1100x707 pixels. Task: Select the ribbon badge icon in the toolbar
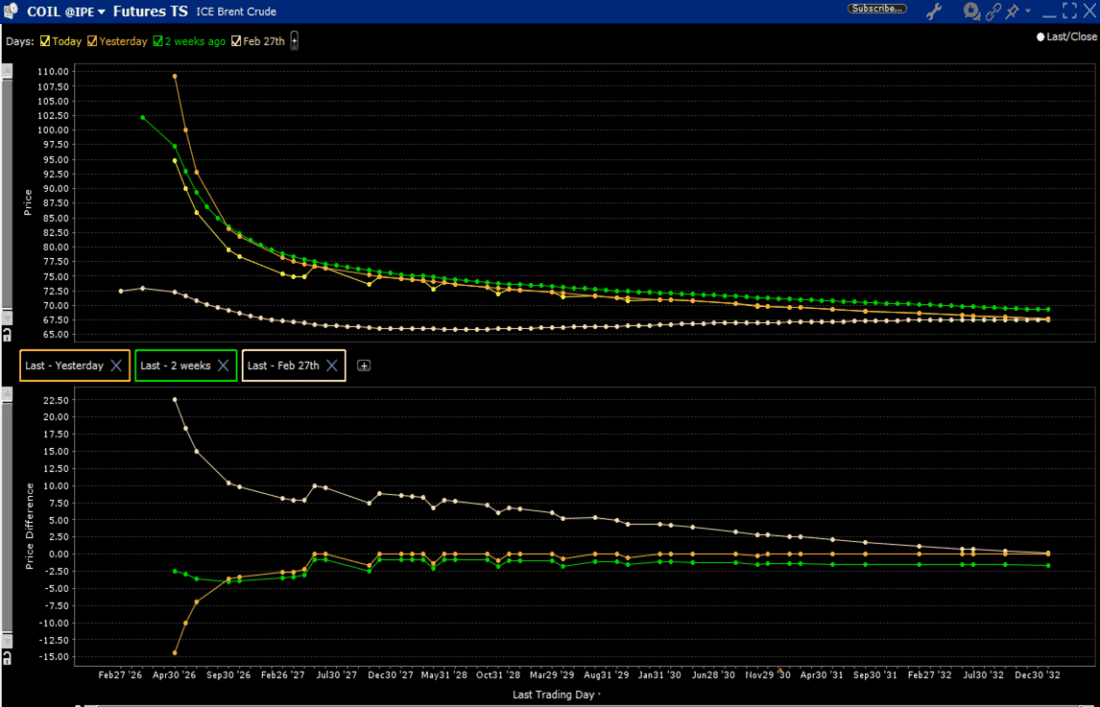pos(970,11)
